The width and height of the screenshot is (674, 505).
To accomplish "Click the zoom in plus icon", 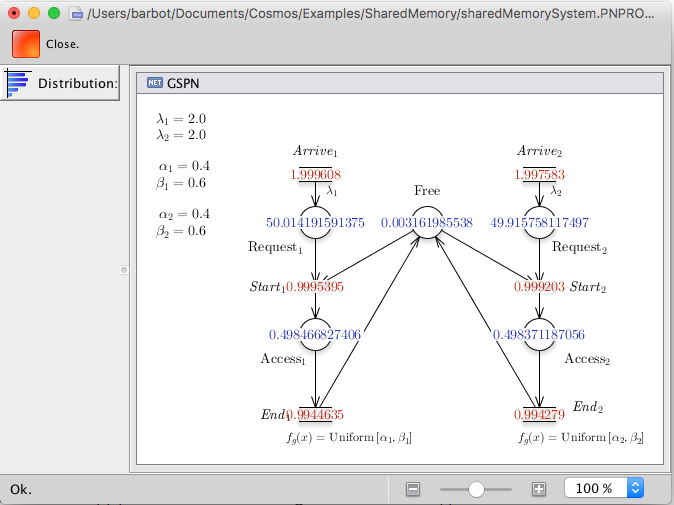I will click(539, 489).
